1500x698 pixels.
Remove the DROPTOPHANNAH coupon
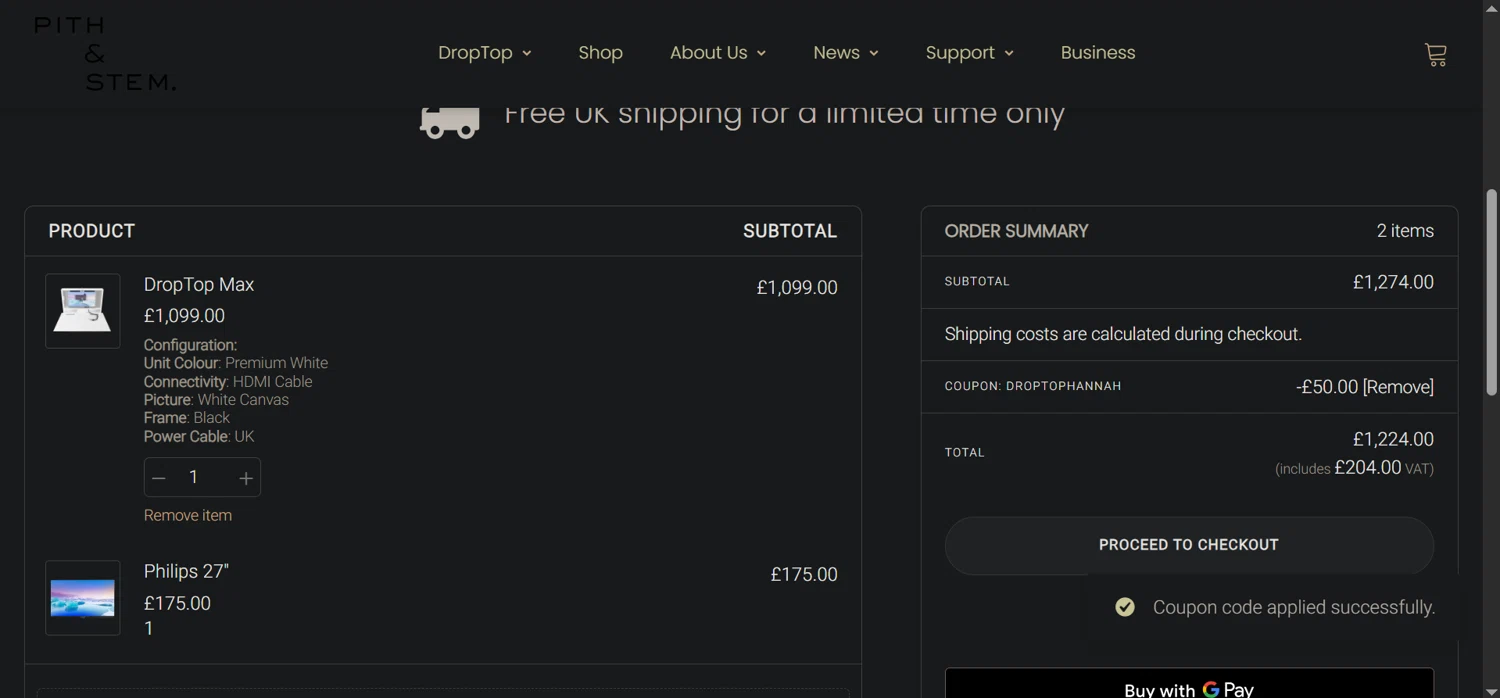pyautogui.click(x=1398, y=387)
